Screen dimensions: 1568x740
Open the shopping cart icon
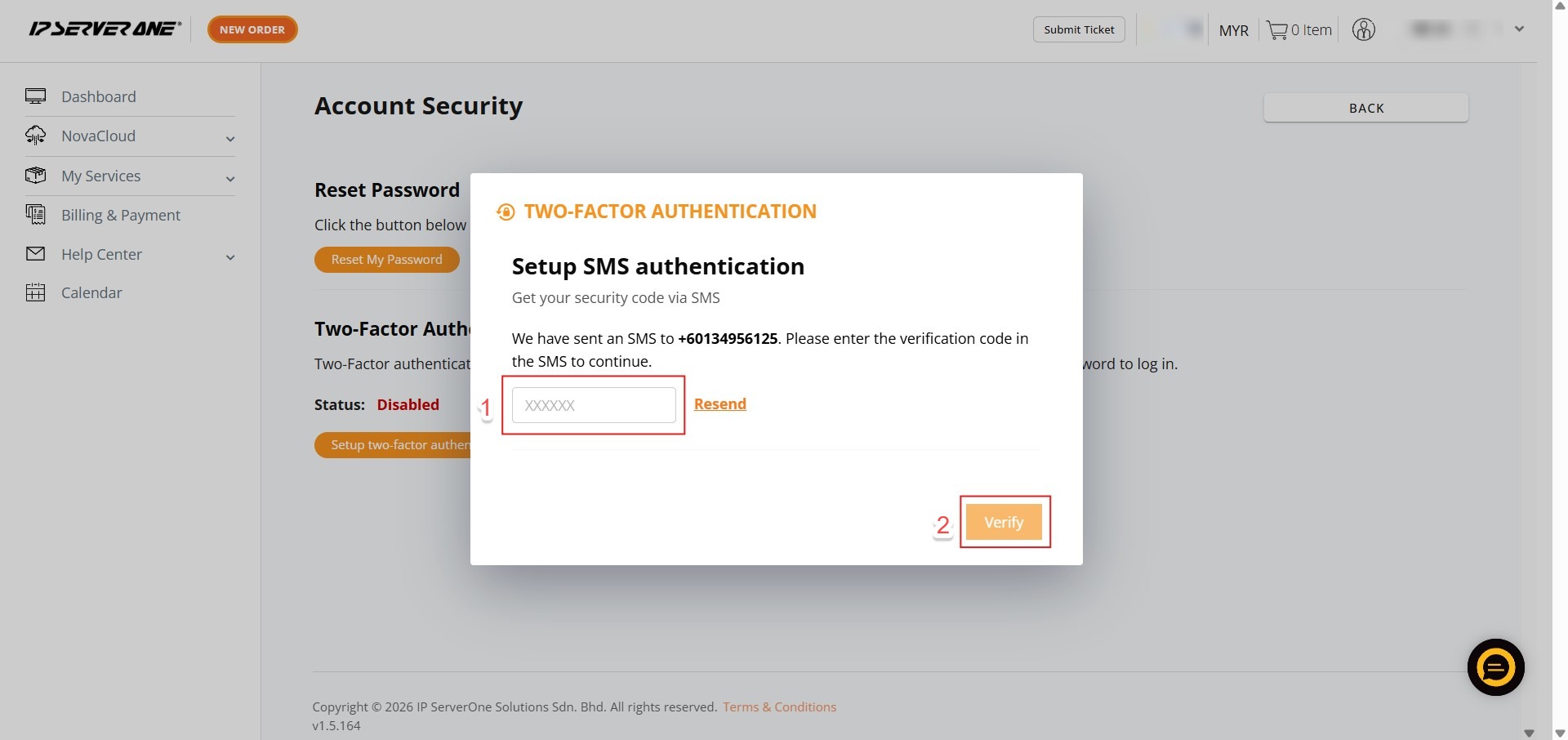tap(1276, 30)
